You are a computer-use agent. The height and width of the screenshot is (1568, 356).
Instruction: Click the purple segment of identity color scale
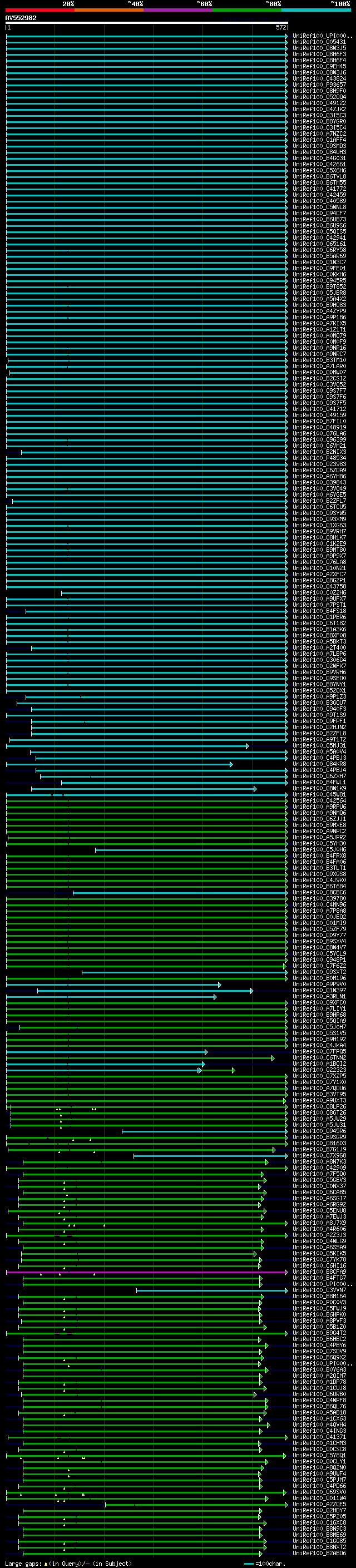coord(179,10)
